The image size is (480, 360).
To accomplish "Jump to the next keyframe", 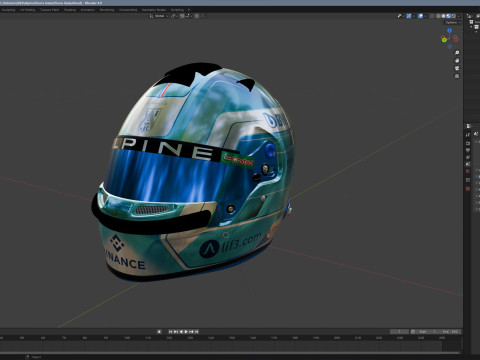I will (191, 332).
